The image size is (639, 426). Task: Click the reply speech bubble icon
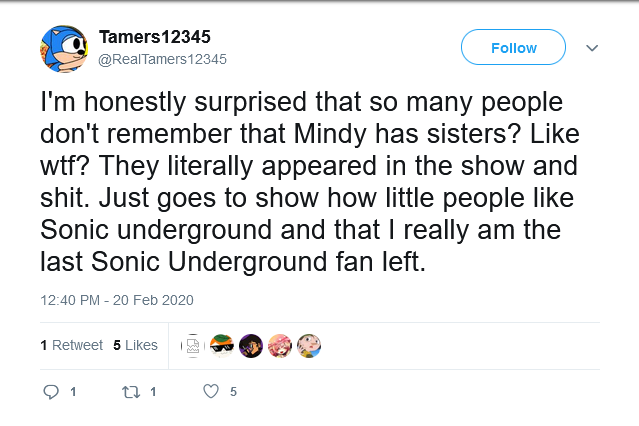(x=52, y=393)
